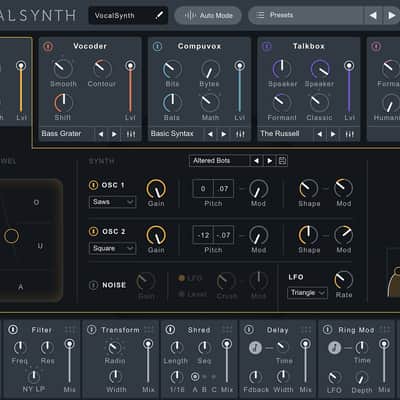Click the Vocoder Contour knob

(102, 68)
